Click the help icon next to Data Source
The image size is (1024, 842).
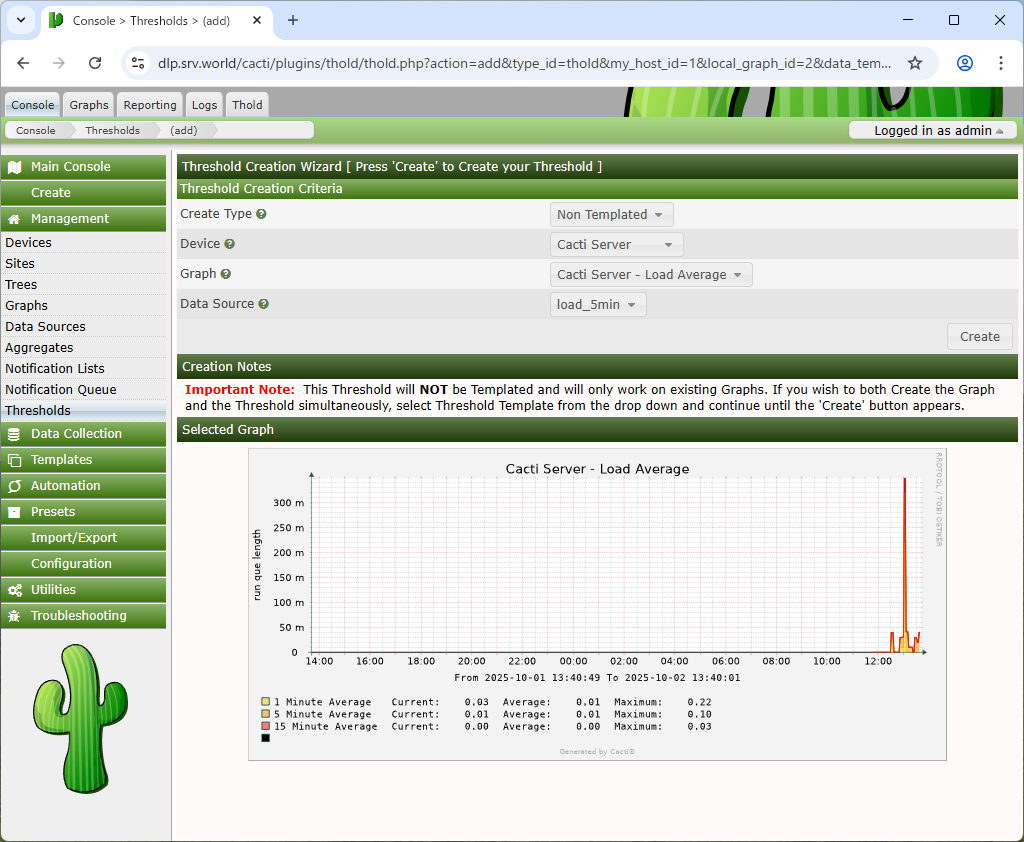[x=264, y=304]
